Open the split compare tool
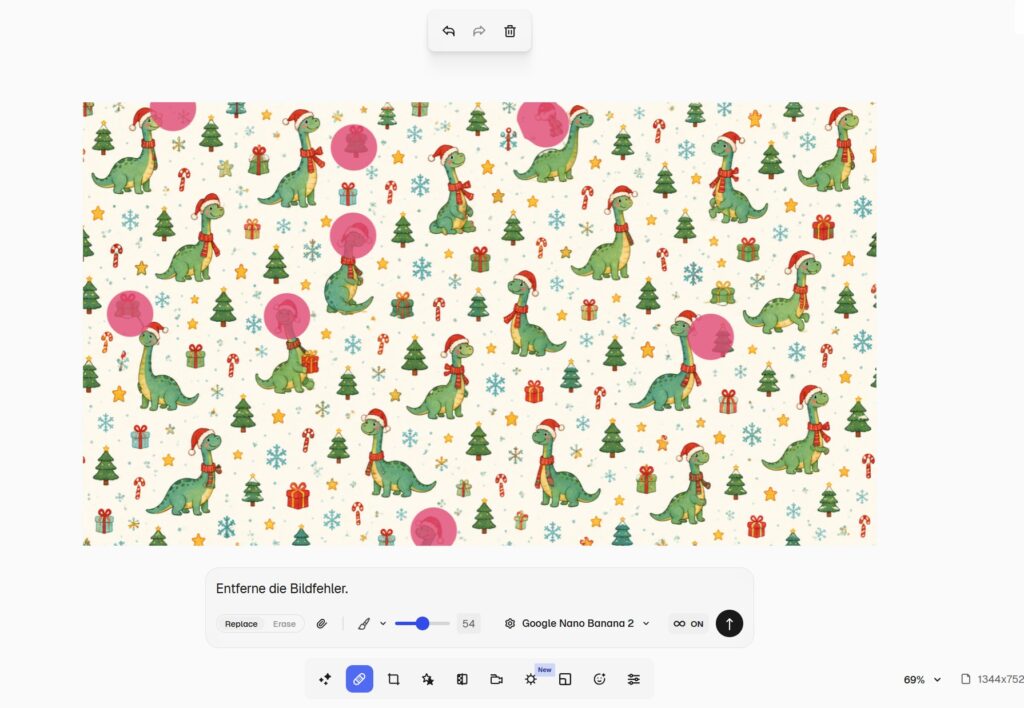Image resolution: width=1024 pixels, height=708 pixels. pos(462,679)
